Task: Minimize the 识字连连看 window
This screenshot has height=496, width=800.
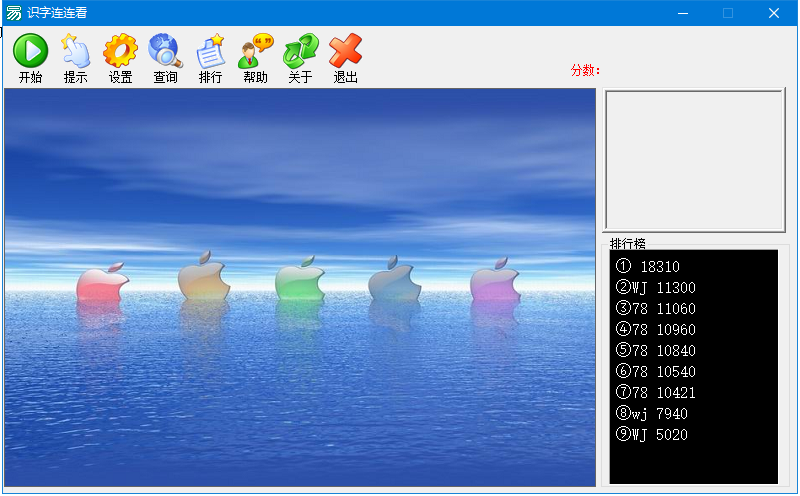Action: point(682,13)
